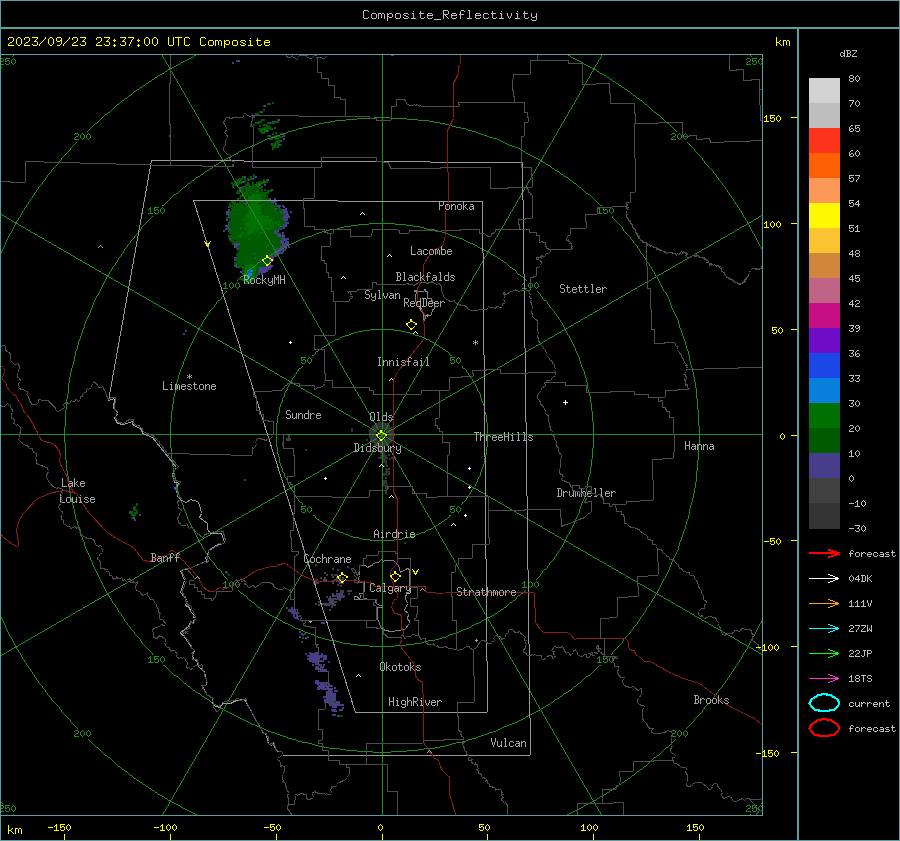Click the white 04DK arrow icon
This screenshot has width=900, height=841.
point(824,578)
